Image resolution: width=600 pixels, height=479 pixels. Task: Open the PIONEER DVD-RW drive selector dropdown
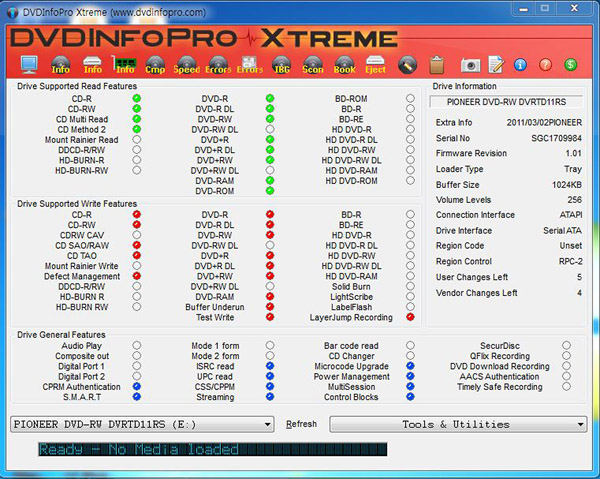(x=142, y=424)
